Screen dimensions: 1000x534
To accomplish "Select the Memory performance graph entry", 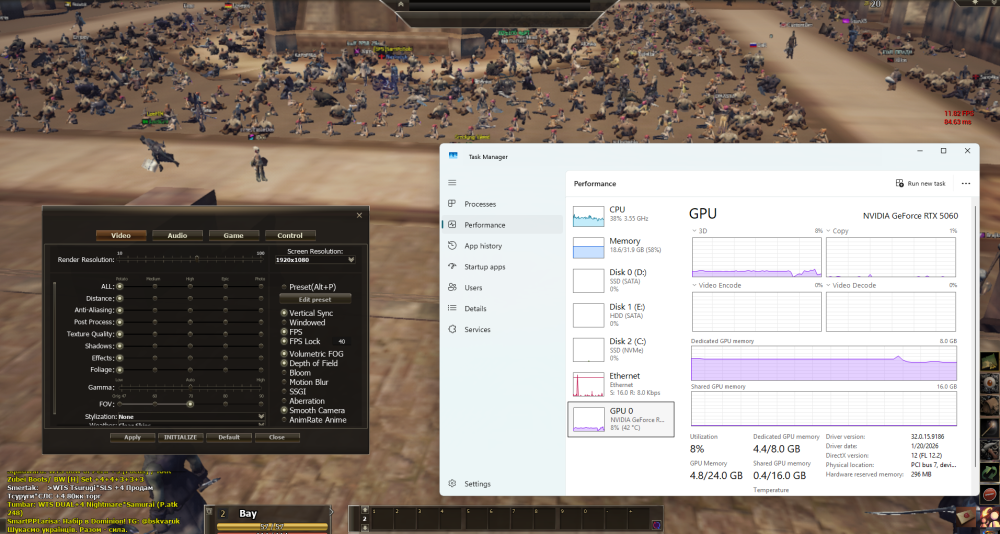I will click(x=621, y=247).
